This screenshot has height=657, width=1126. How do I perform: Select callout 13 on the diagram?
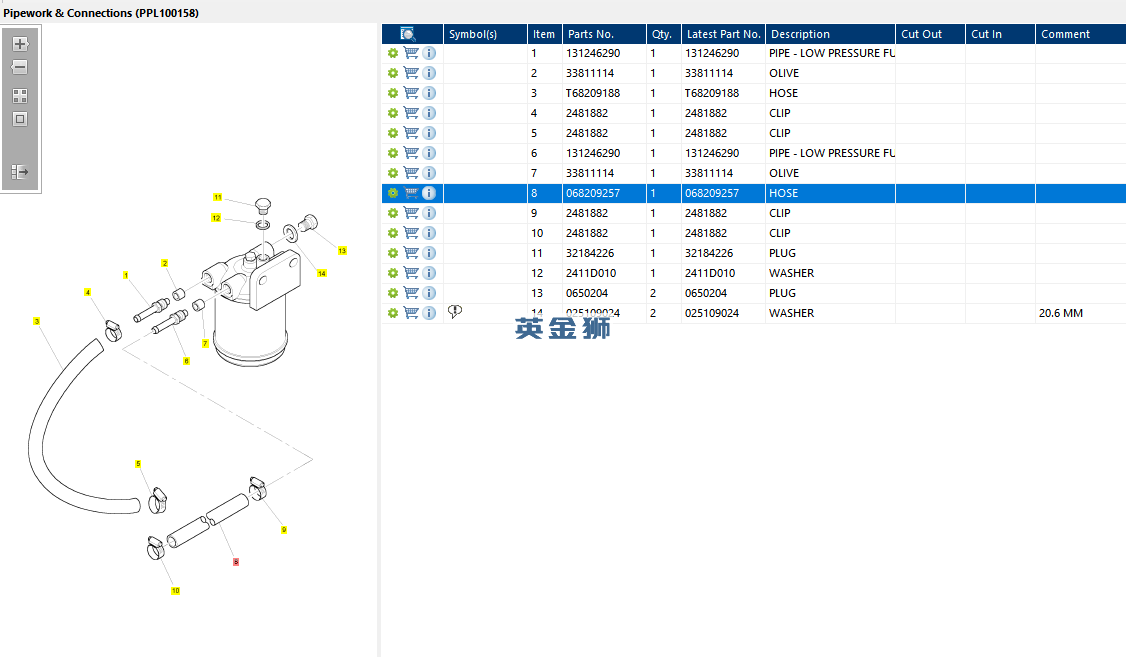[343, 251]
